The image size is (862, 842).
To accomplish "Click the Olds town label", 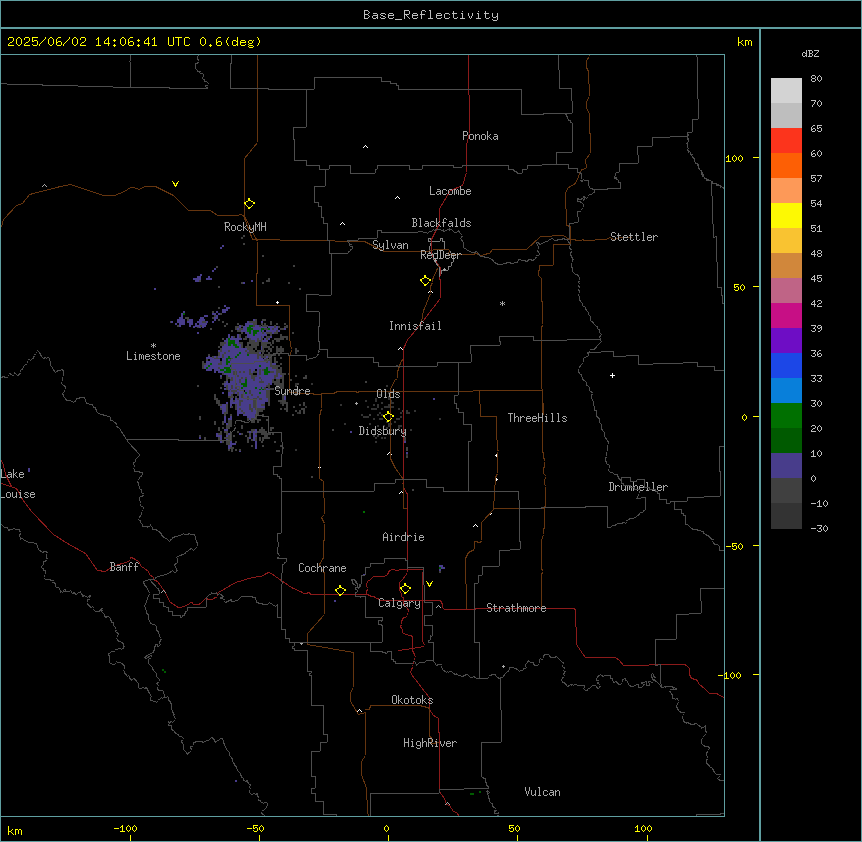I will [x=388, y=394].
